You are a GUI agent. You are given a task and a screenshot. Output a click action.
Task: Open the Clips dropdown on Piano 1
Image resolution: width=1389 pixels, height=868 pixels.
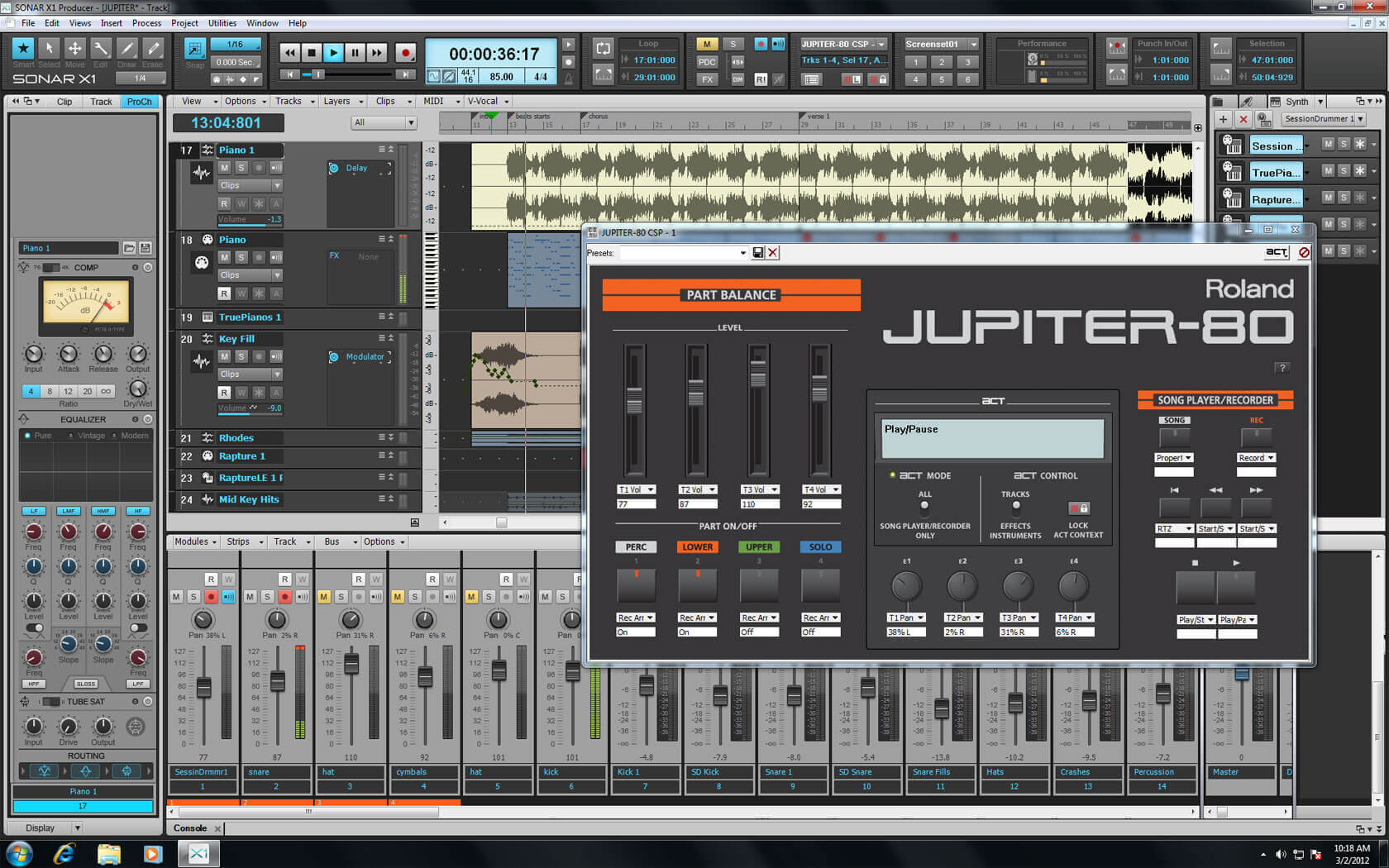click(276, 186)
